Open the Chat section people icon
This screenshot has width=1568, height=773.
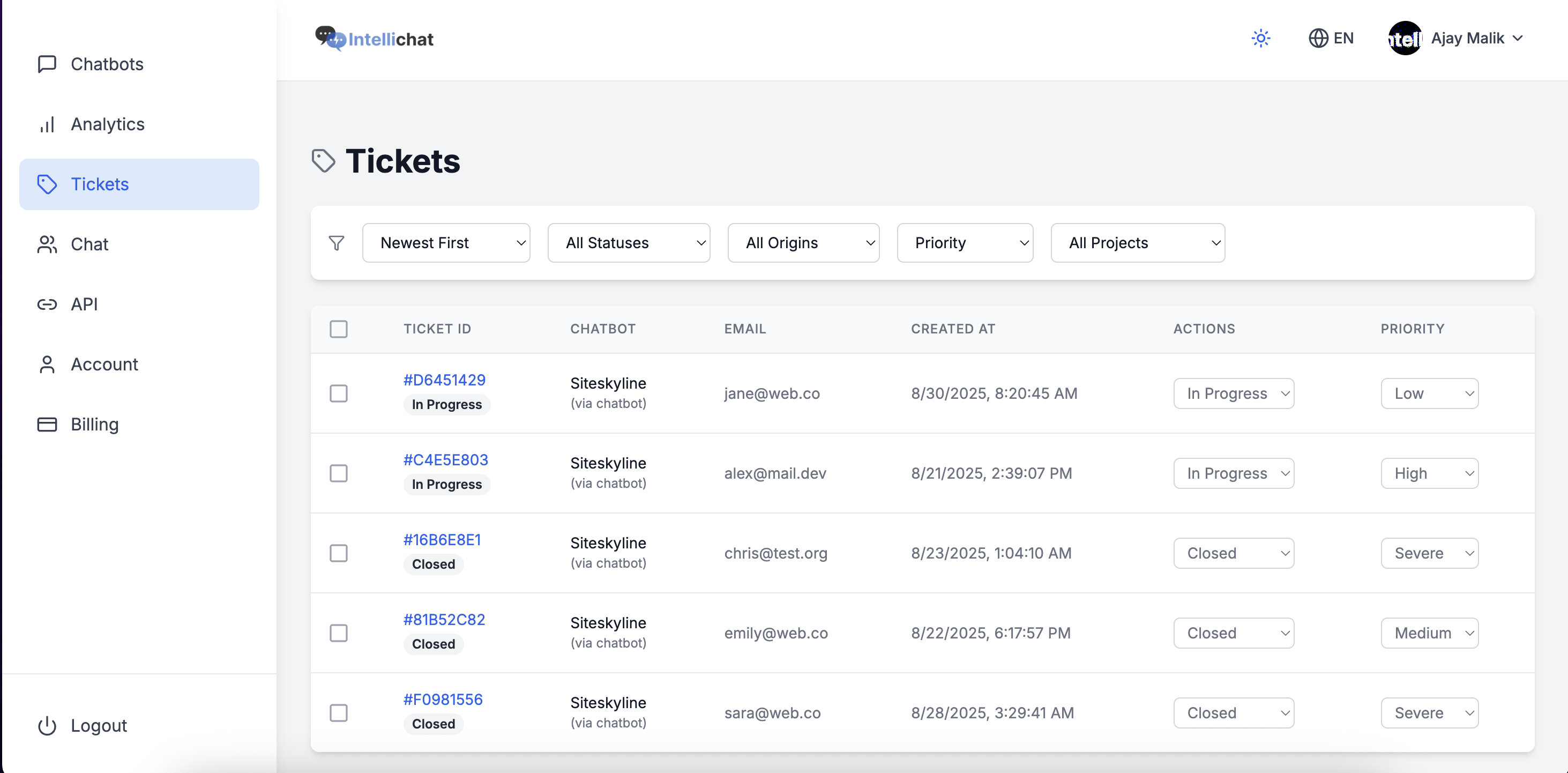point(48,244)
